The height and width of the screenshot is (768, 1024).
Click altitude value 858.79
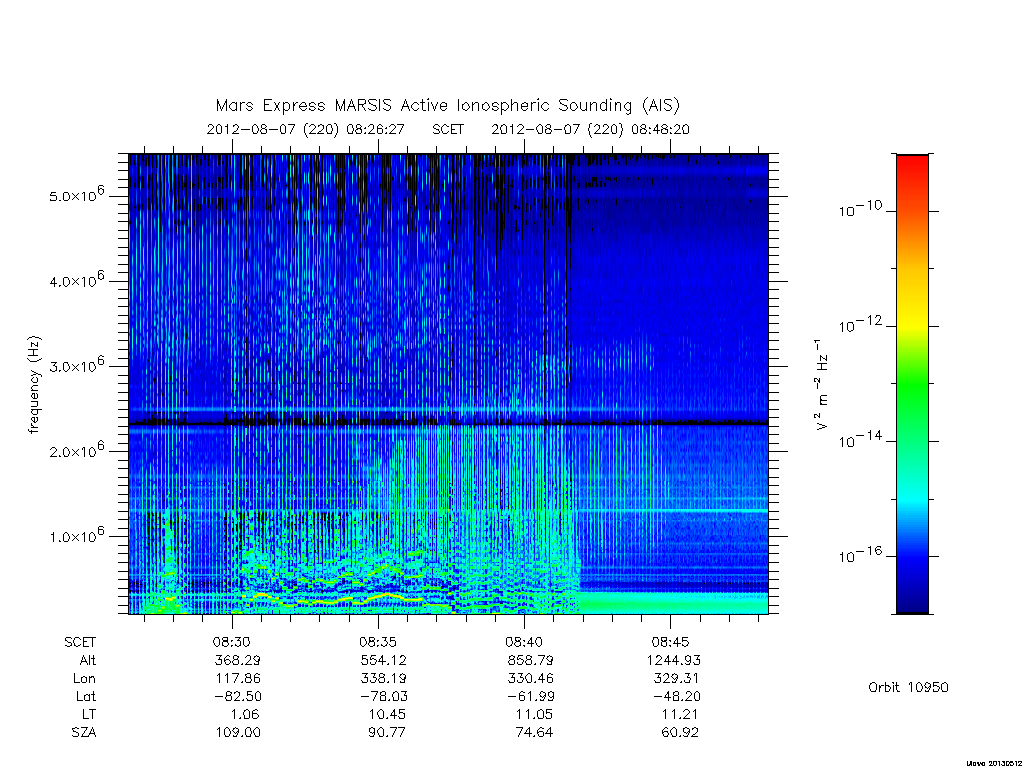(x=530, y=660)
